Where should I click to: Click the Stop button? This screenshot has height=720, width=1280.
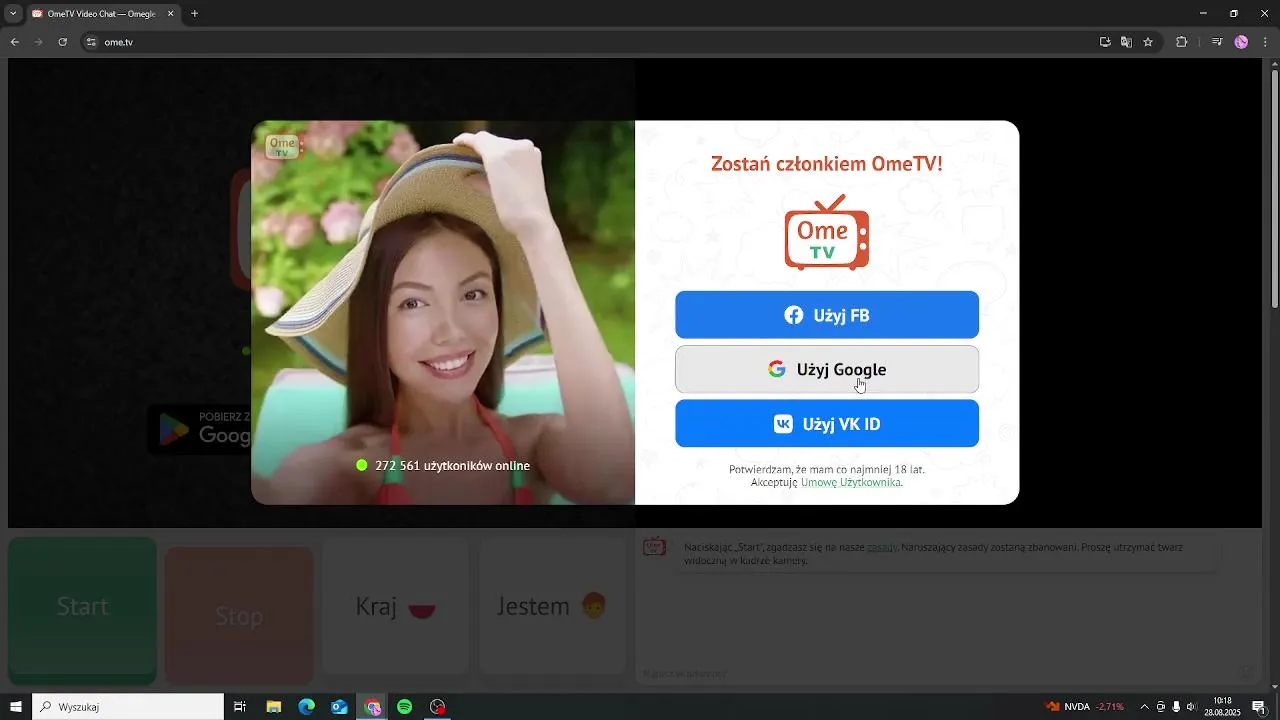point(239,615)
